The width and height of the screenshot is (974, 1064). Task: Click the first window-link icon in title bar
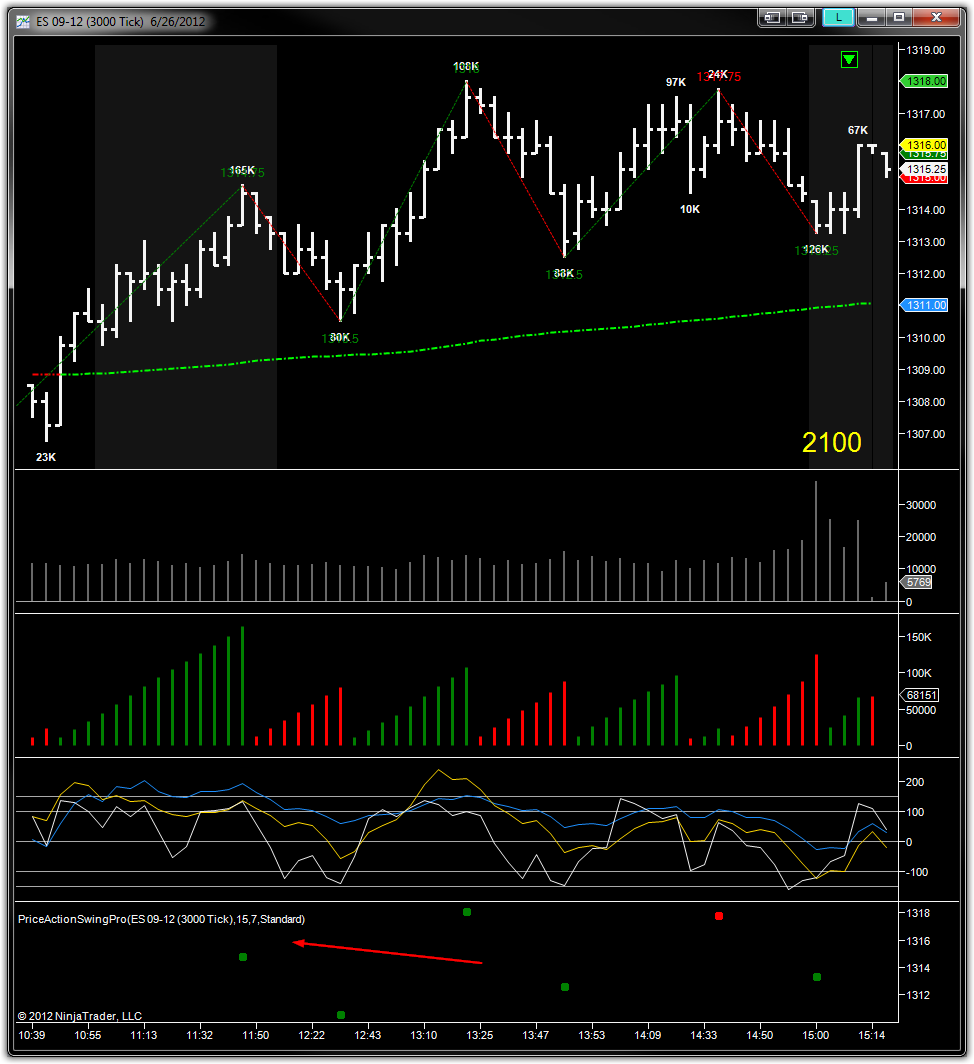tap(772, 18)
